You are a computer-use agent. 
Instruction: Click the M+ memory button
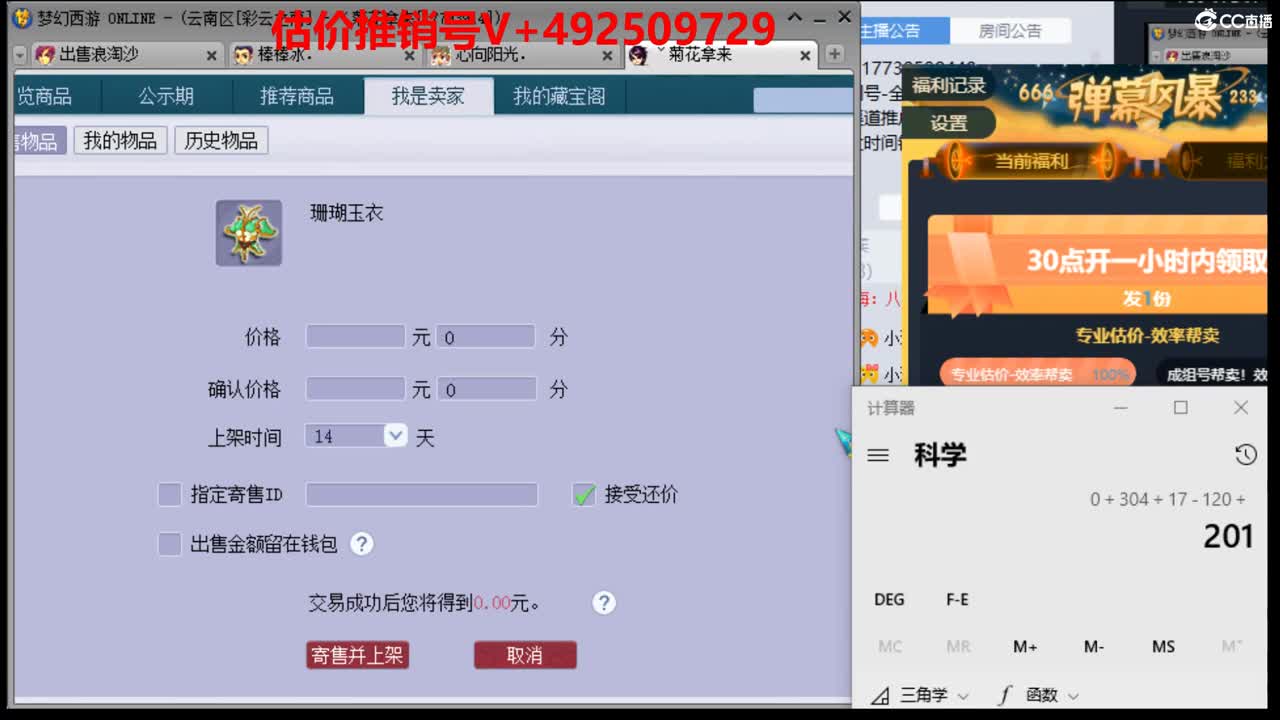(x=1025, y=647)
